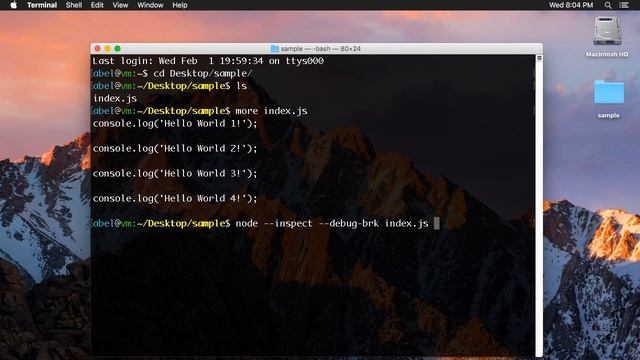640x360 pixels.
Task: Zoom Terminal window with green button
Action: [x=118, y=49]
